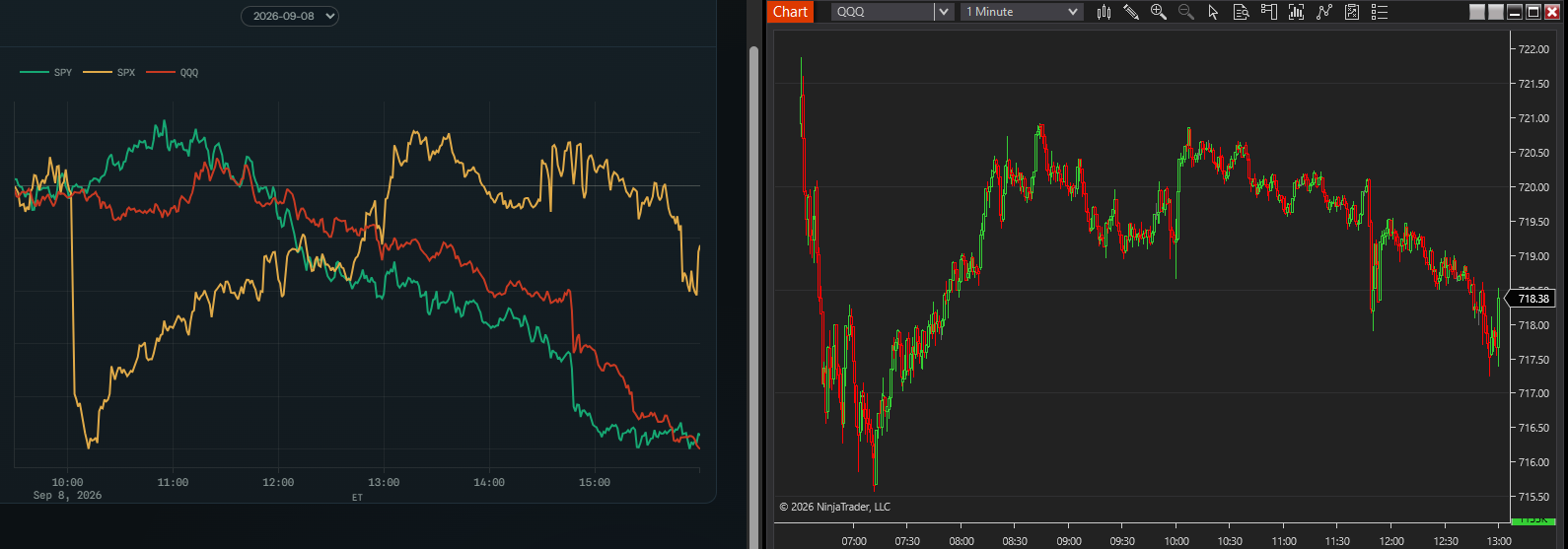Click the second gray link square button

pos(1495,12)
